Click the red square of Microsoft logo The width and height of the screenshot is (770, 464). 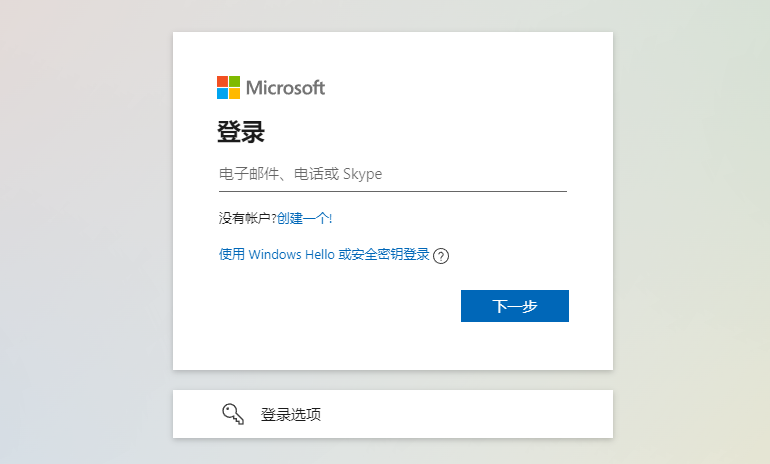tap(222, 82)
